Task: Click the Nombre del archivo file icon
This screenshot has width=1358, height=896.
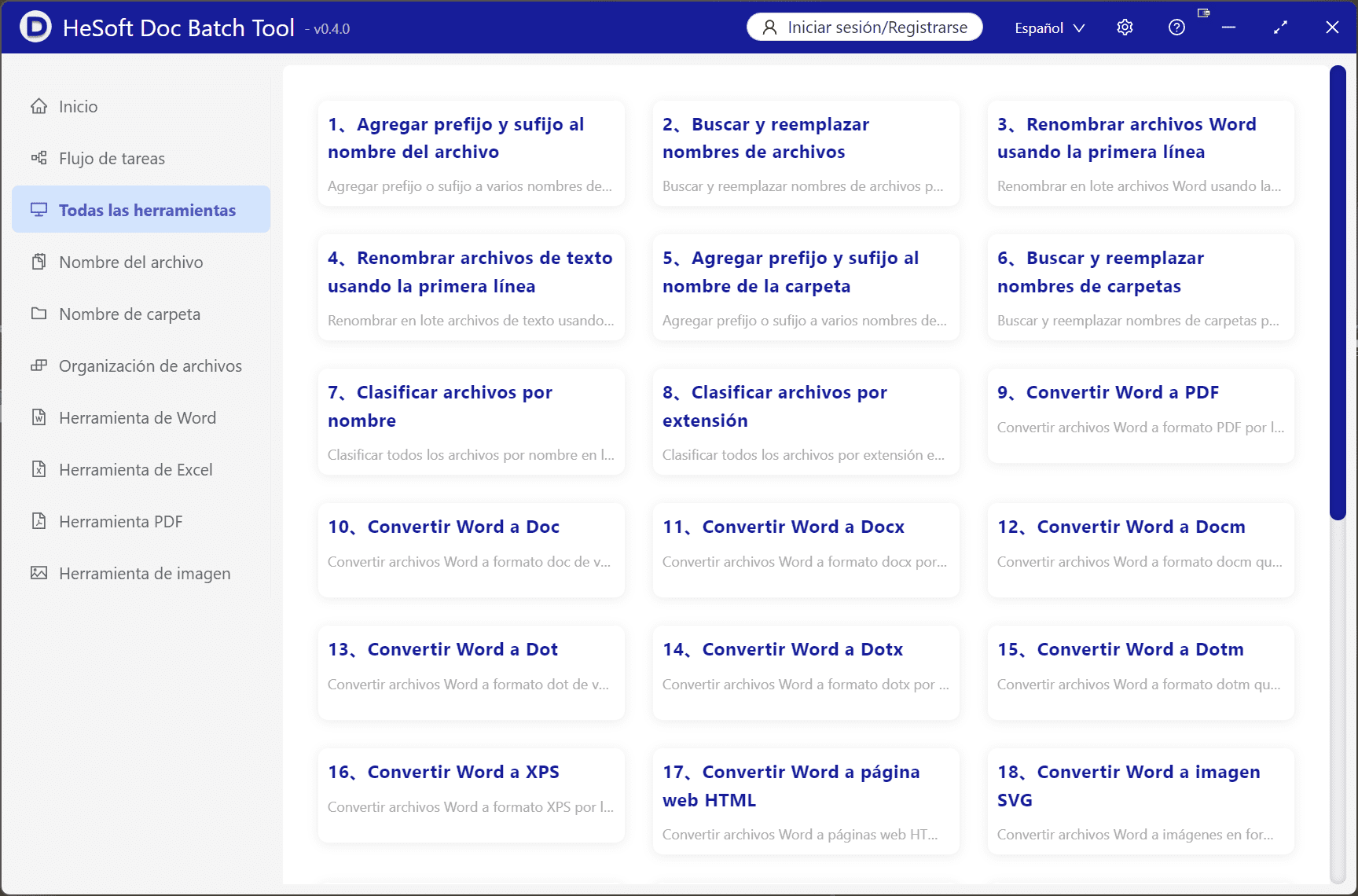Action: [39, 262]
